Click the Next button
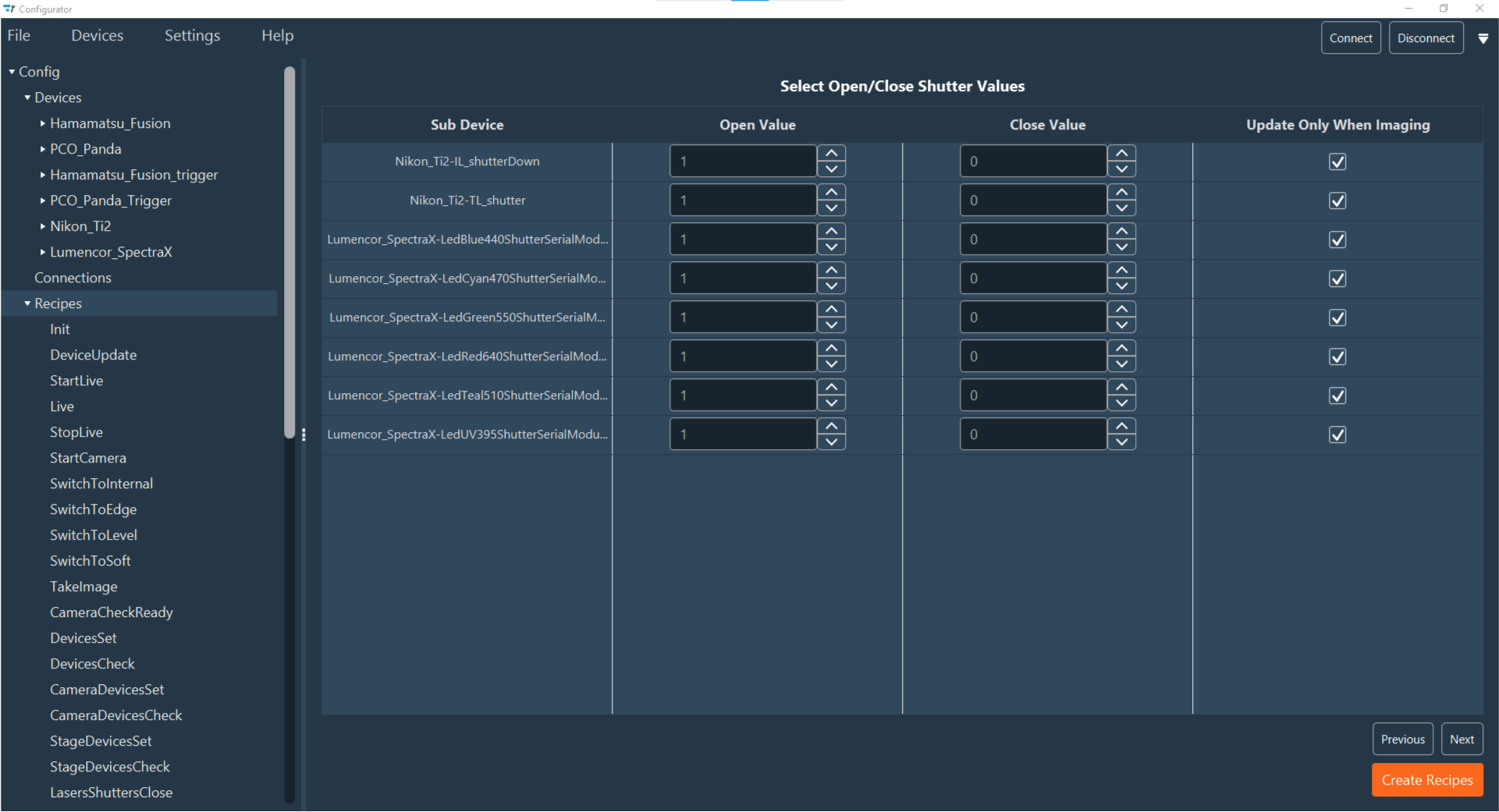 1461,739
